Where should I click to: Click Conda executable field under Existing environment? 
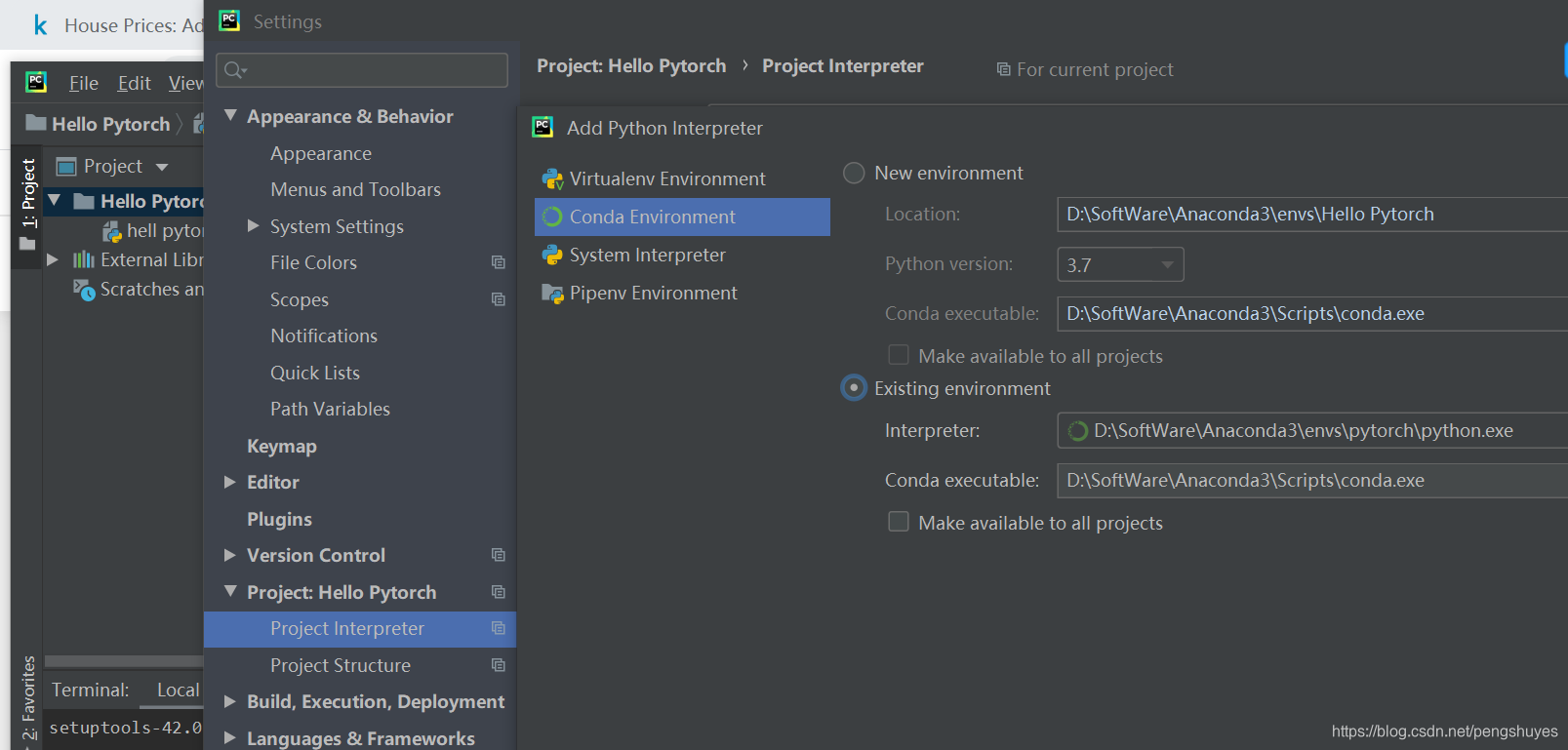(x=1312, y=480)
